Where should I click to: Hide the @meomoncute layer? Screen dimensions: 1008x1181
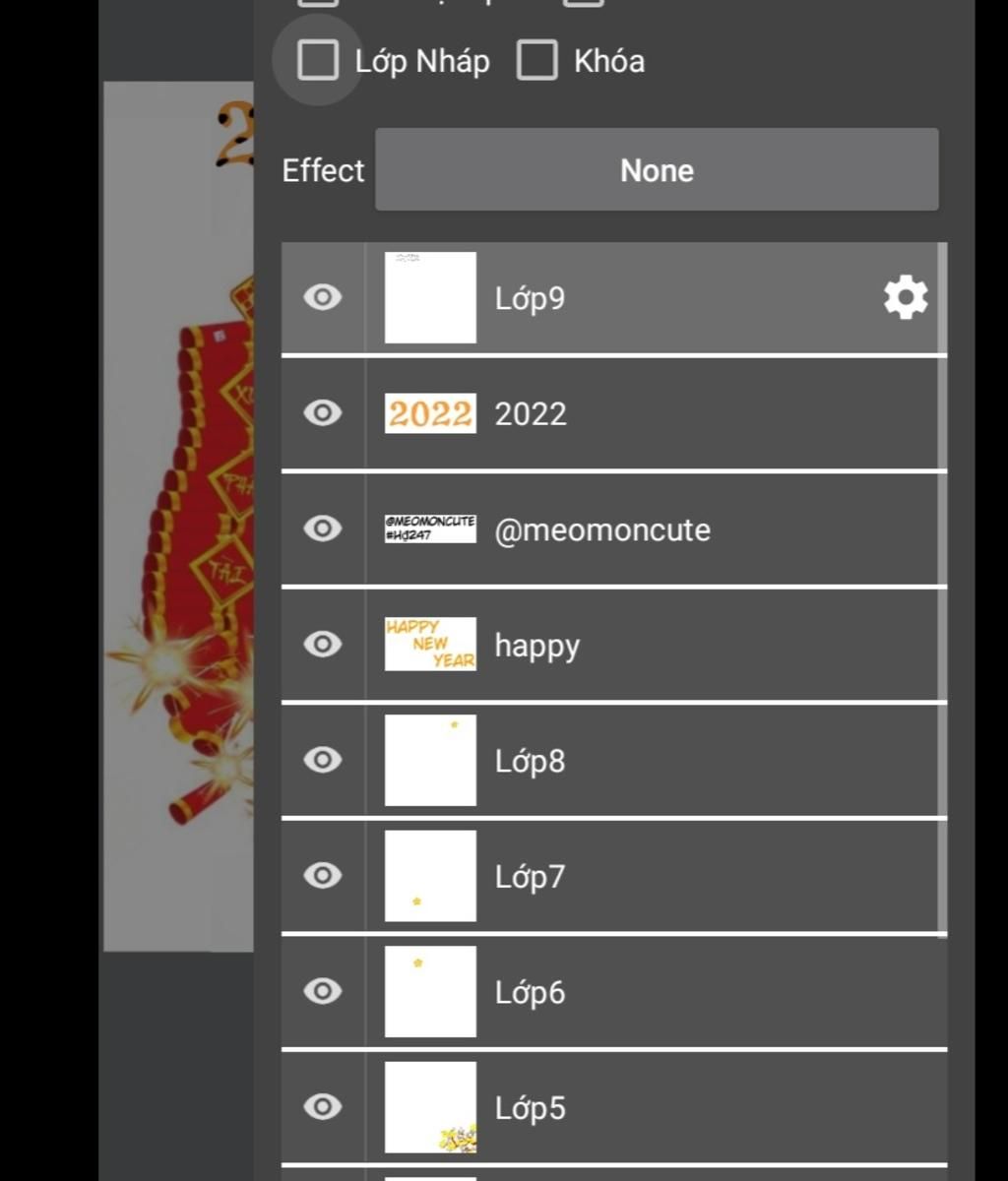(322, 528)
